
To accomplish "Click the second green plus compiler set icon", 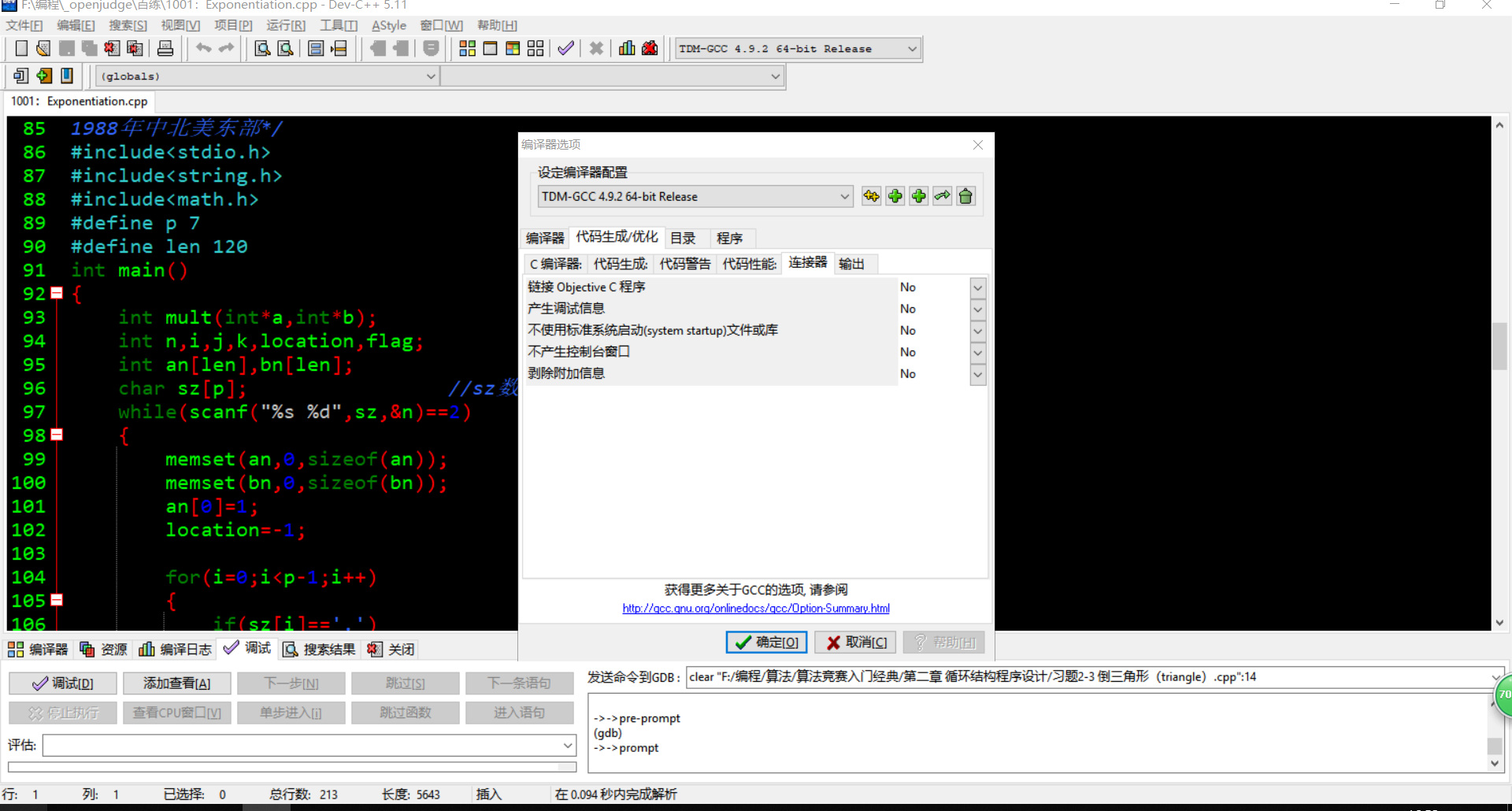I will 918,196.
